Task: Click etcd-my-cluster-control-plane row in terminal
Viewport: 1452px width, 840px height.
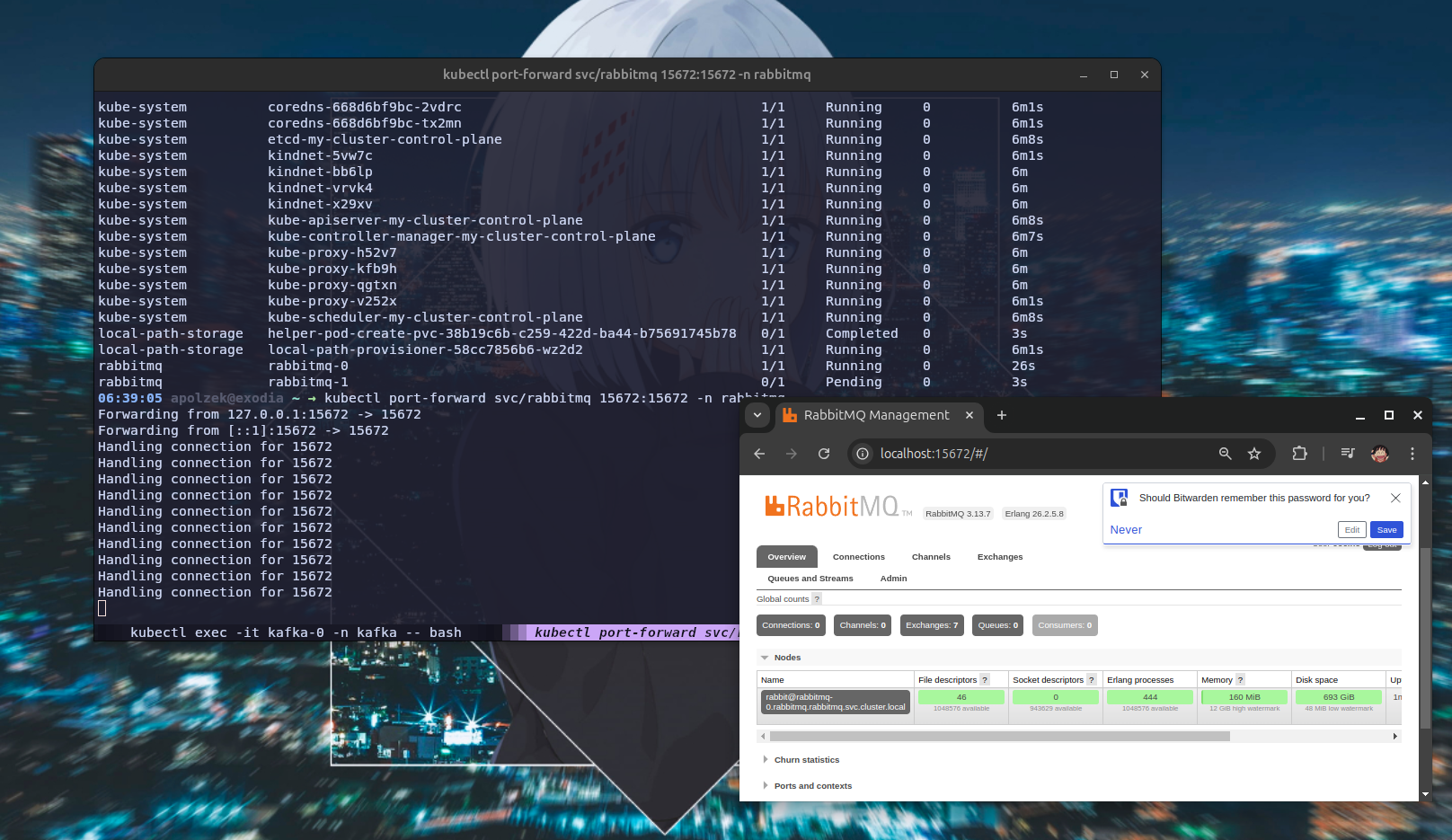Action: tap(571, 139)
